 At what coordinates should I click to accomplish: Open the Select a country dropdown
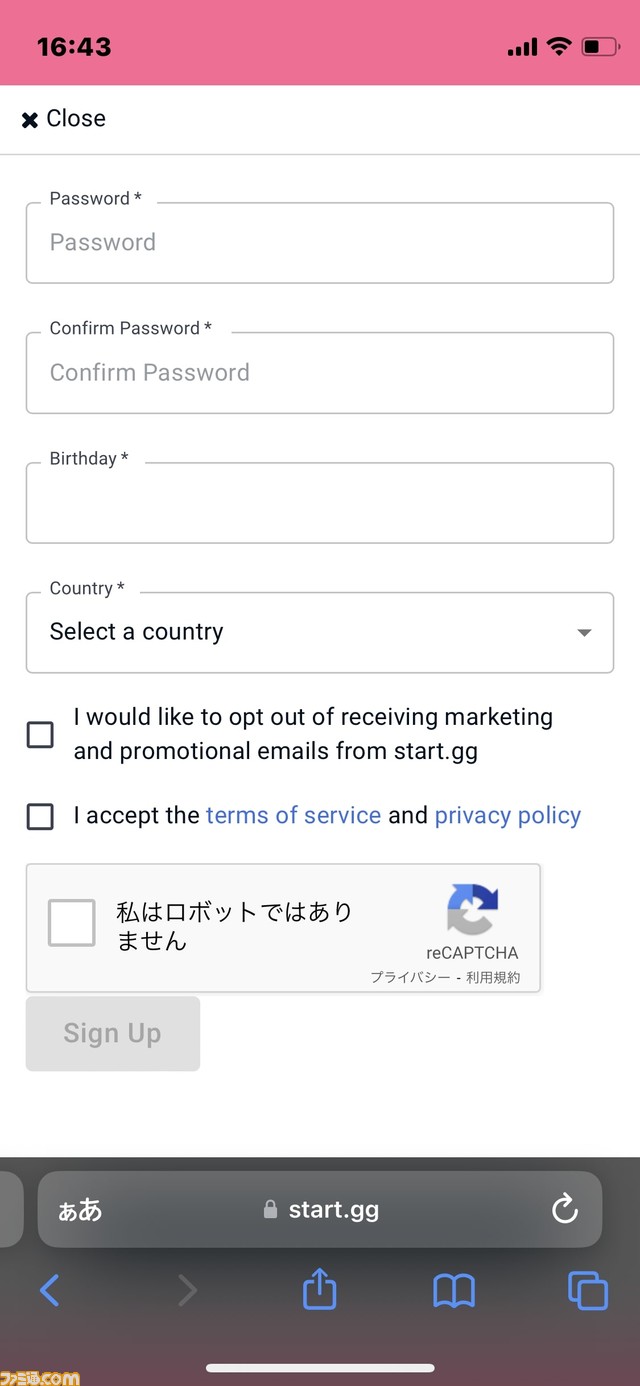click(x=320, y=632)
